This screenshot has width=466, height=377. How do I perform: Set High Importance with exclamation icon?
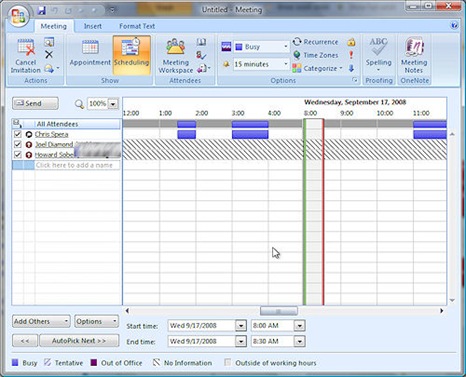tap(351, 55)
